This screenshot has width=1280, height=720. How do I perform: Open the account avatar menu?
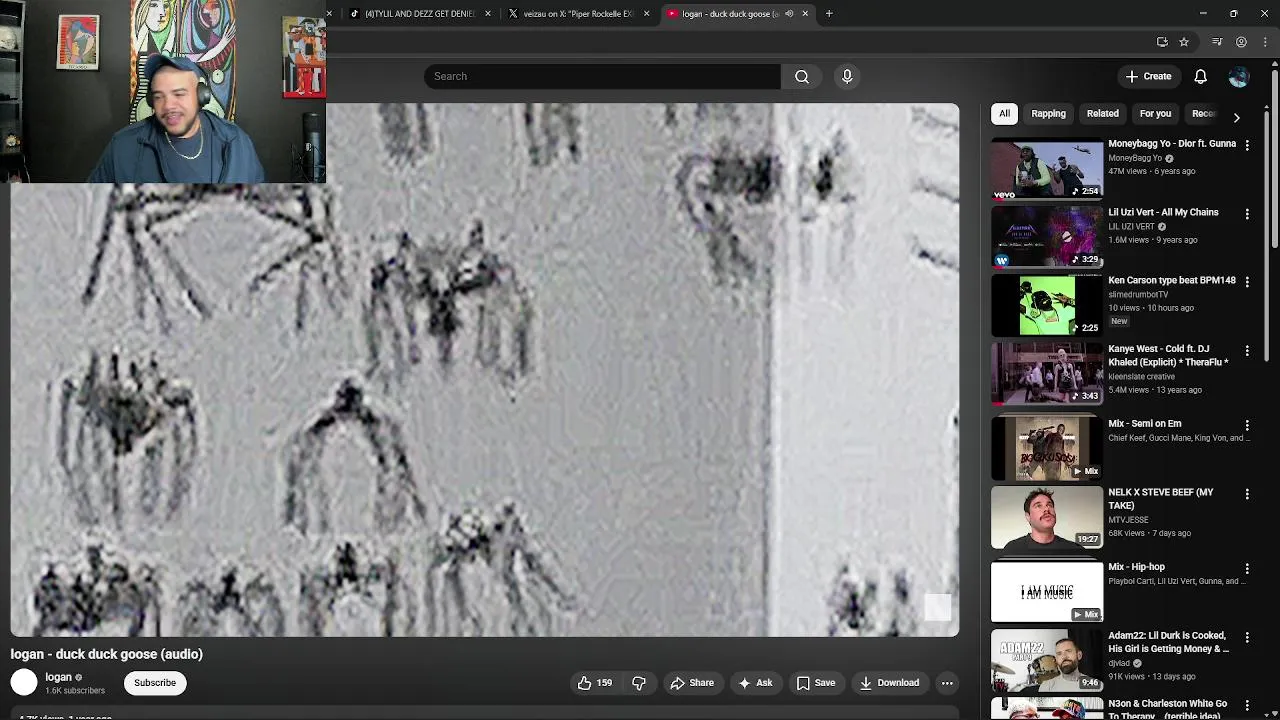coord(1238,76)
